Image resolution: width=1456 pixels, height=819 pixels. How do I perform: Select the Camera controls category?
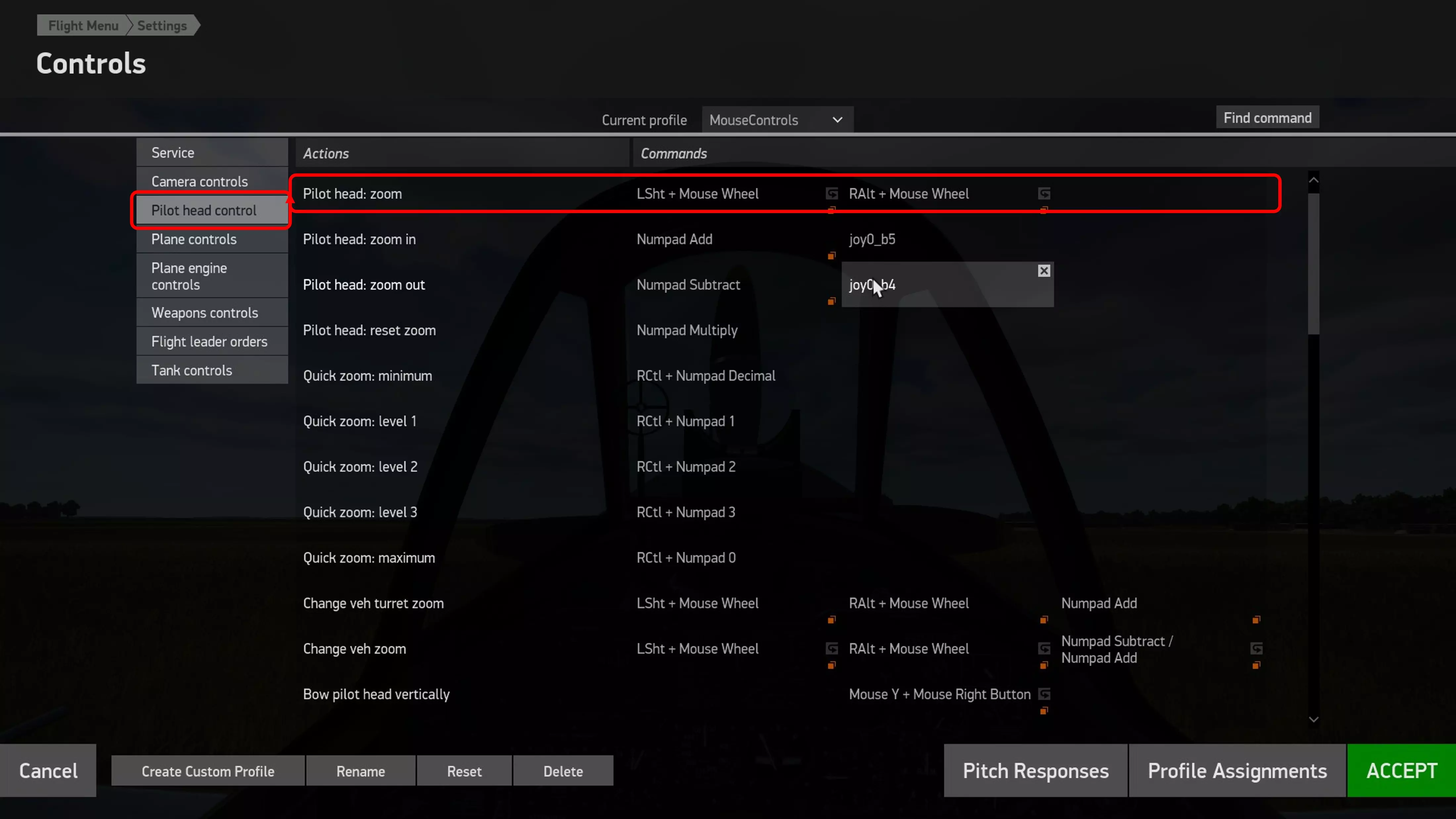(200, 181)
